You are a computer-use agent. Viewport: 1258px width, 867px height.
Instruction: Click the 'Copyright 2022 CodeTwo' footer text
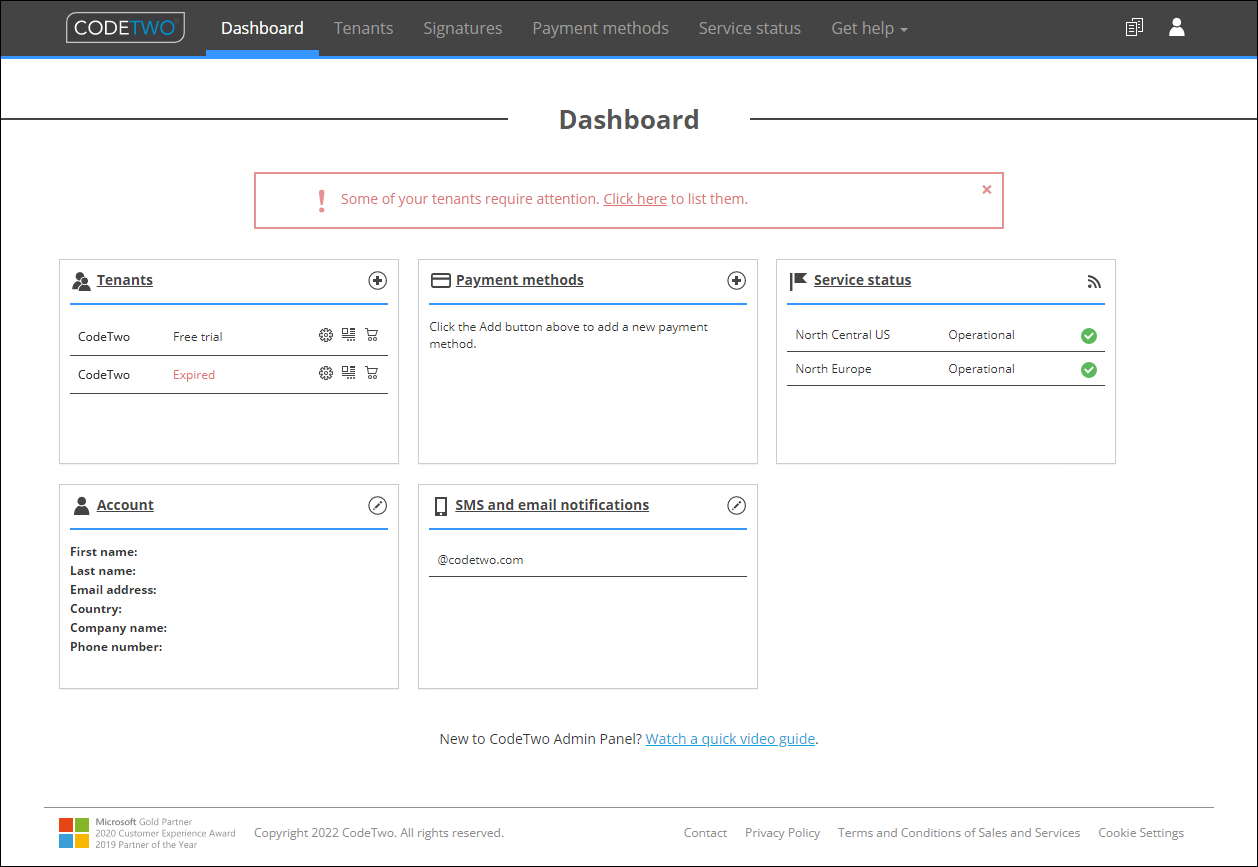tap(379, 833)
